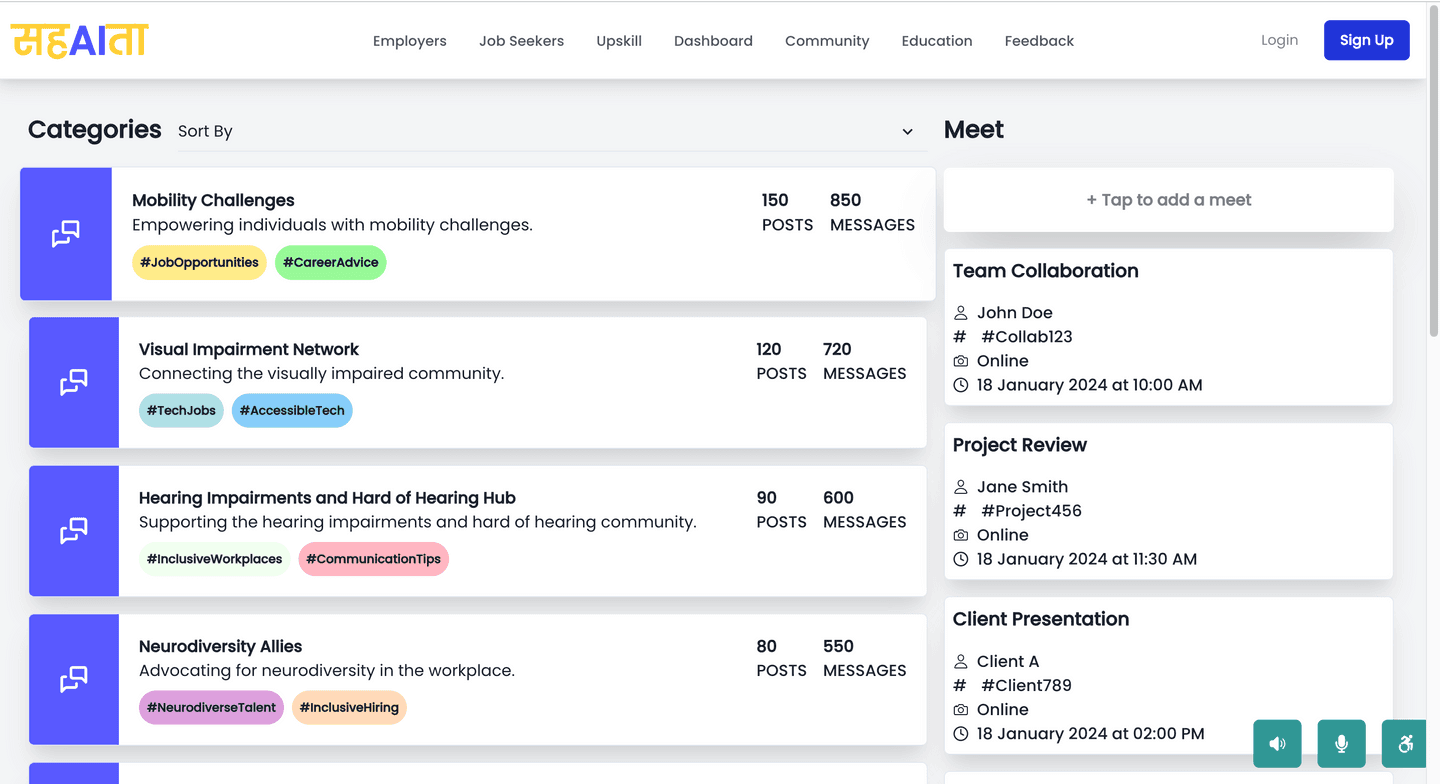This screenshot has width=1440, height=784.
Task: Open the Feedback page
Action: tap(1039, 41)
